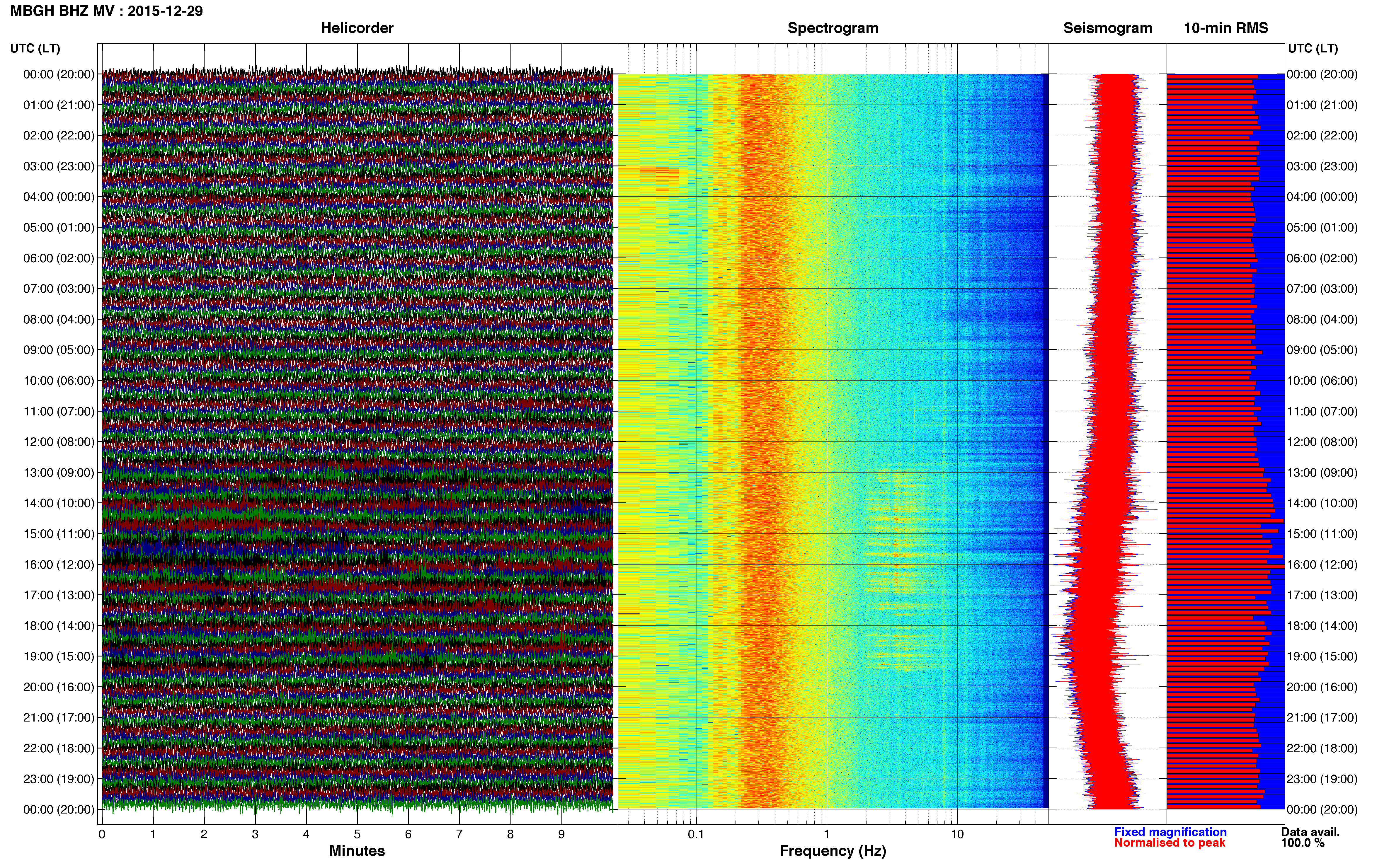Click the 'Minutes' axis label

tap(357, 851)
